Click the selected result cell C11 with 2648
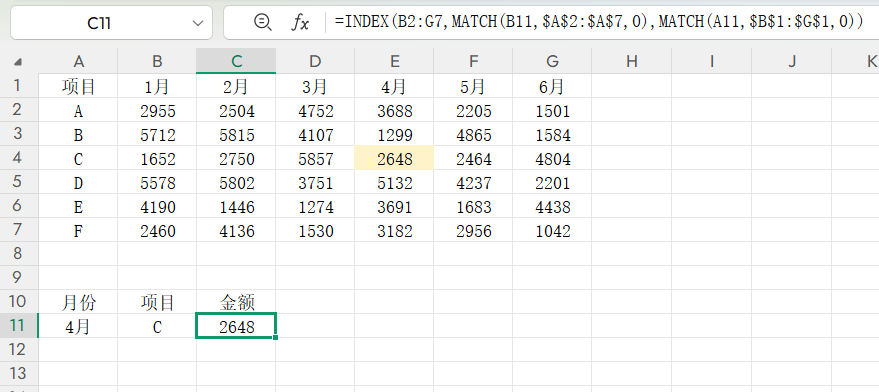Image resolution: width=879 pixels, height=392 pixels. (236, 326)
